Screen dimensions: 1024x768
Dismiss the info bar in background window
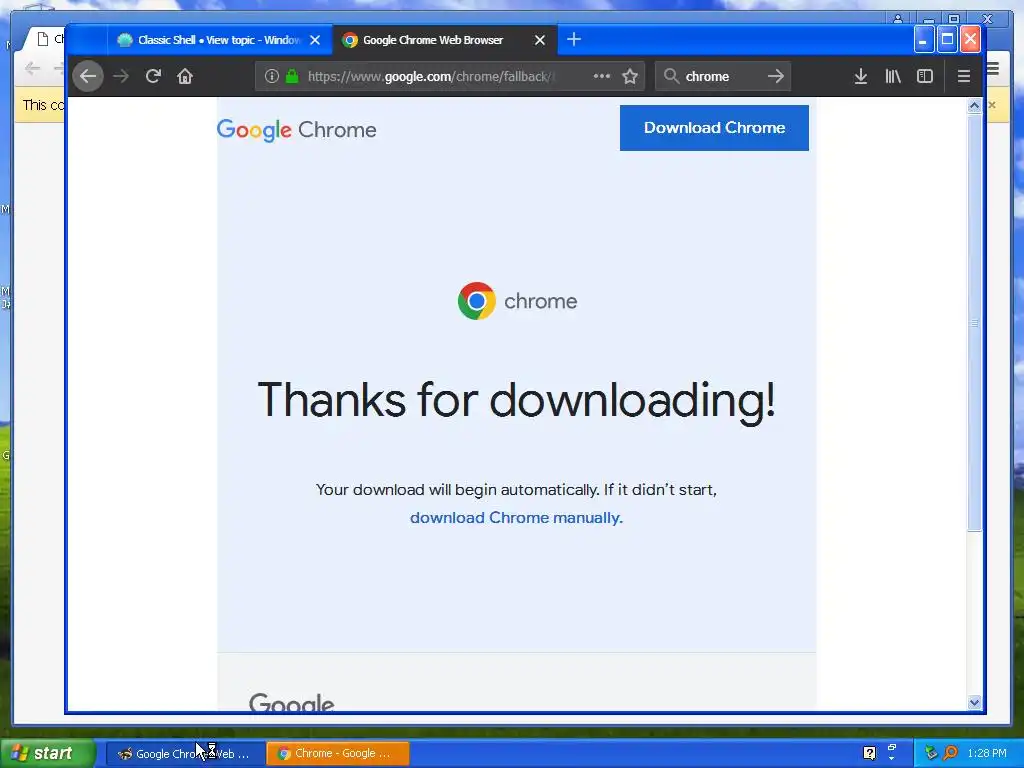click(992, 104)
